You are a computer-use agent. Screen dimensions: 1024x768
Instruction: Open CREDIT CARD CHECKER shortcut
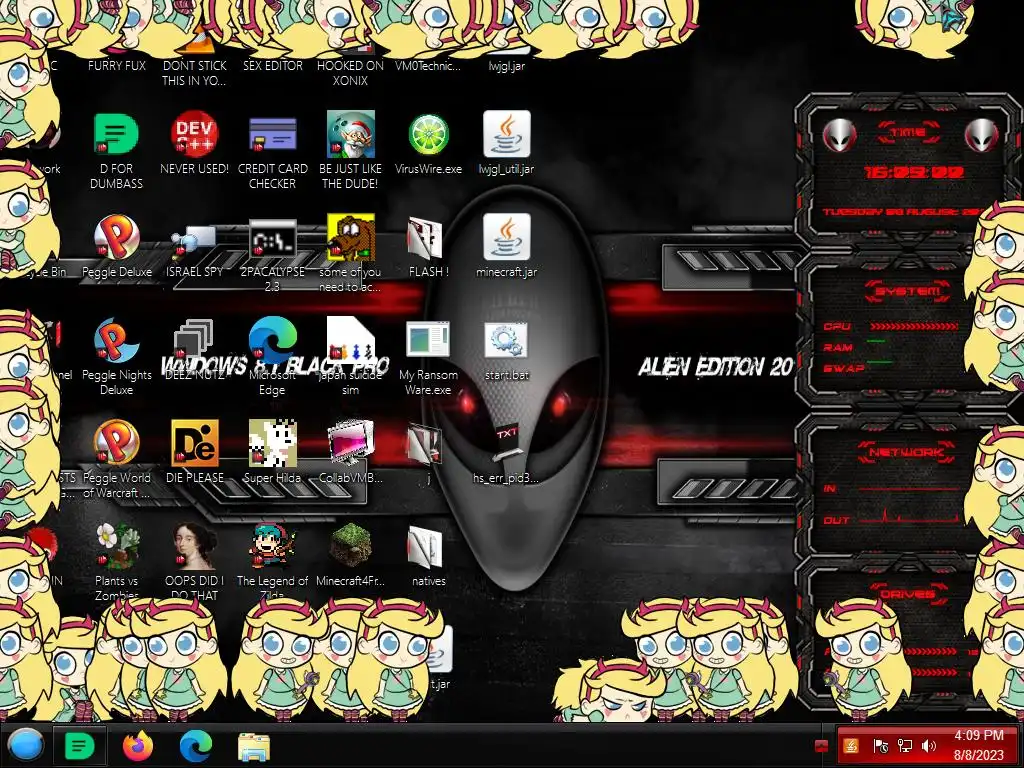(x=272, y=135)
